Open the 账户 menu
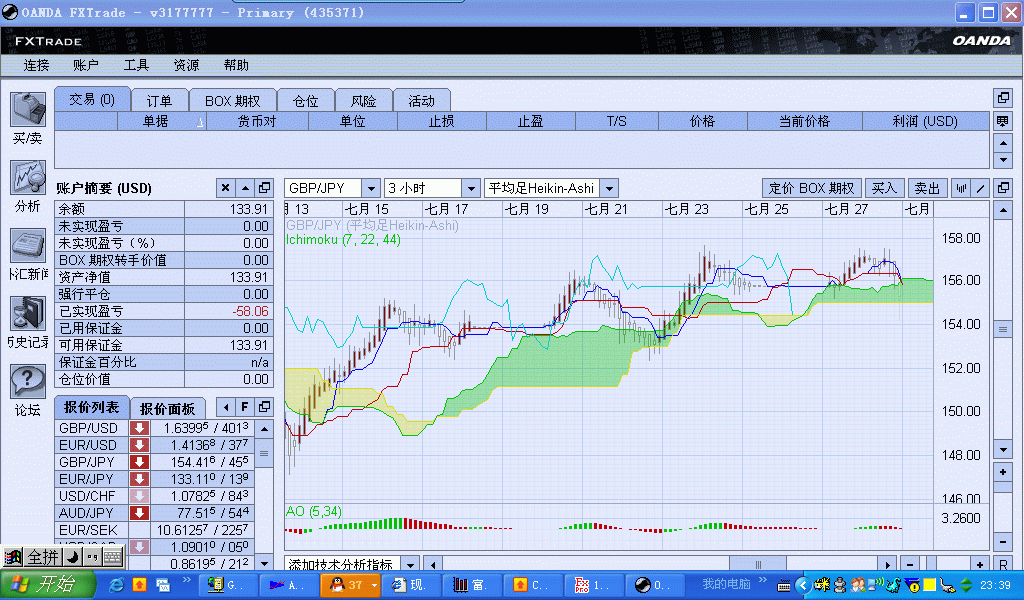Viewport: 1024px width, 600px height. (86, 65)
